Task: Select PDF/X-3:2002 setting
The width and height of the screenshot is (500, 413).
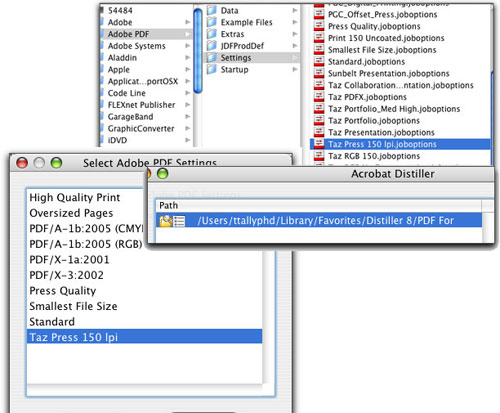Action: pyautogui.click(x=67, y=275)
